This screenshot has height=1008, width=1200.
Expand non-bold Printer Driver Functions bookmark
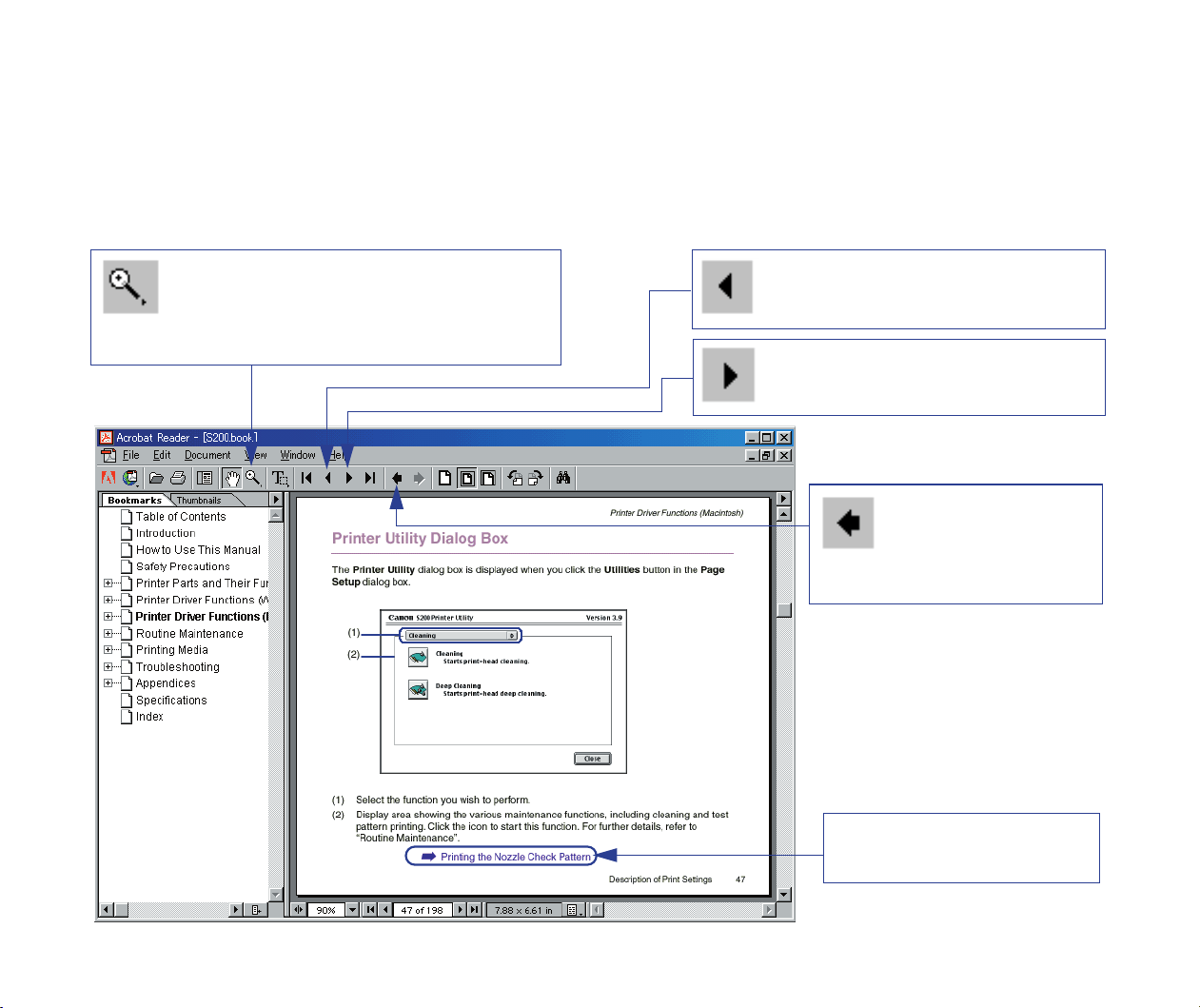tap(108, 601)
